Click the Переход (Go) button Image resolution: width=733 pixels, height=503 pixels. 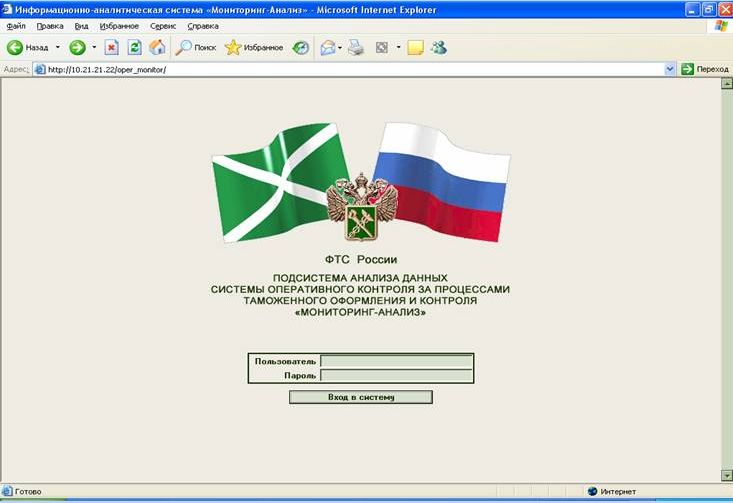(705, 69)
